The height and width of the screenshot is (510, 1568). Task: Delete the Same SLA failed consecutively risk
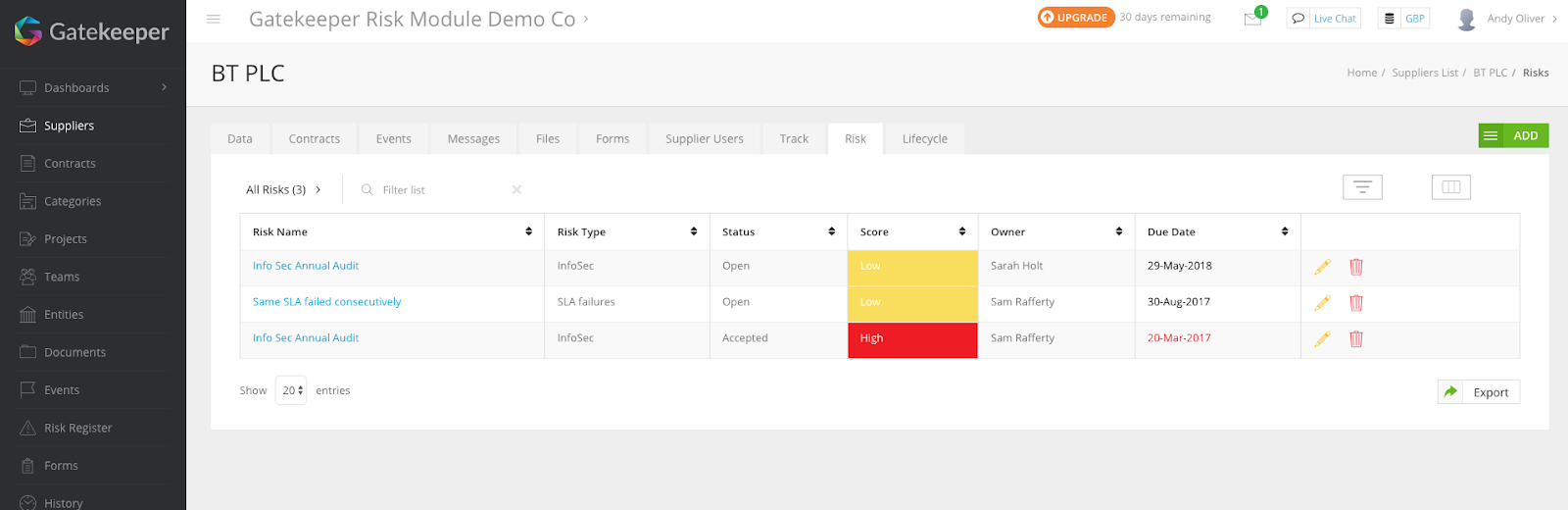pyautogui.click(x=1356, y=303)
